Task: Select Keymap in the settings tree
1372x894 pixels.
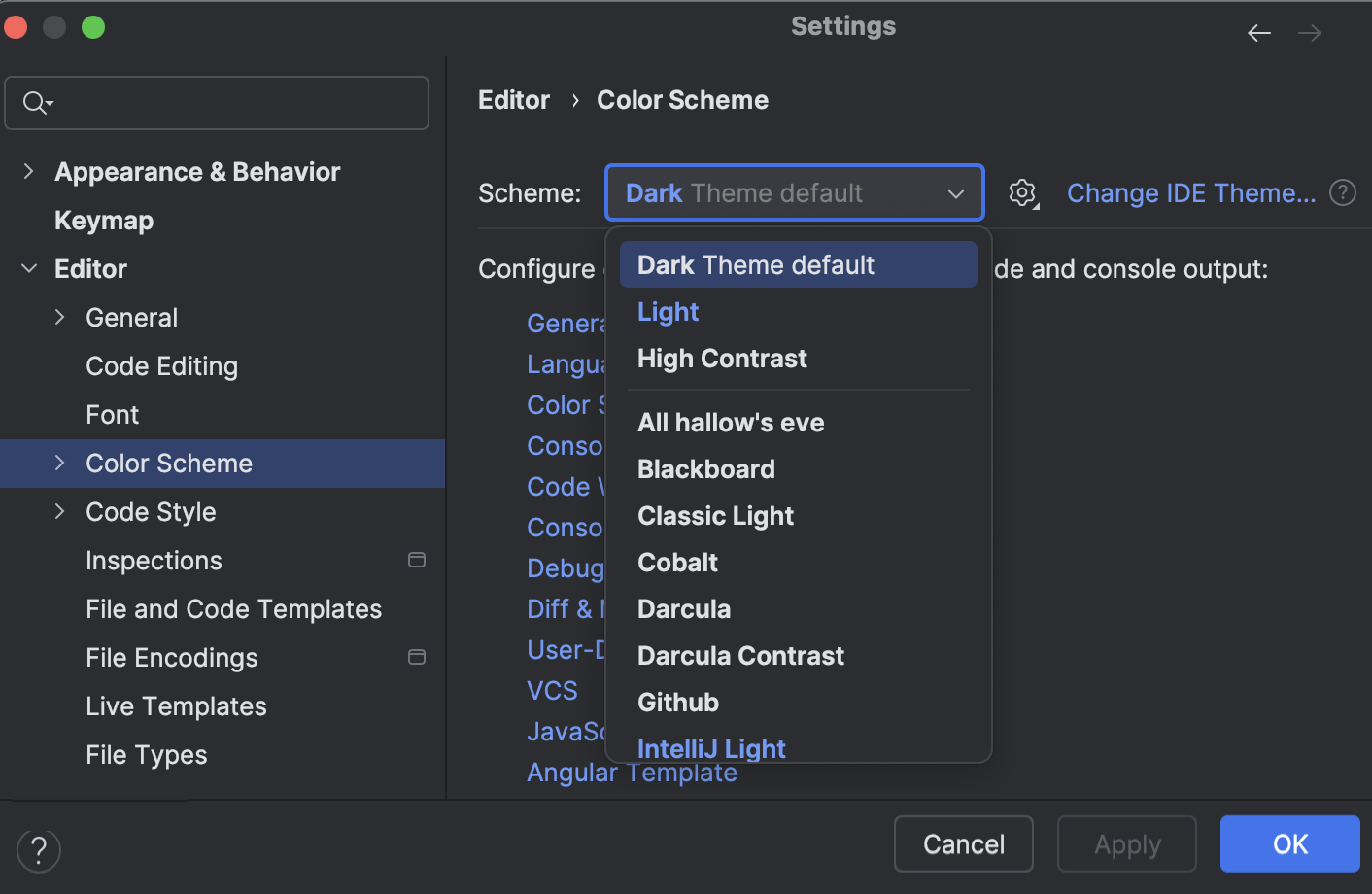Action: [x=104, y=220]
